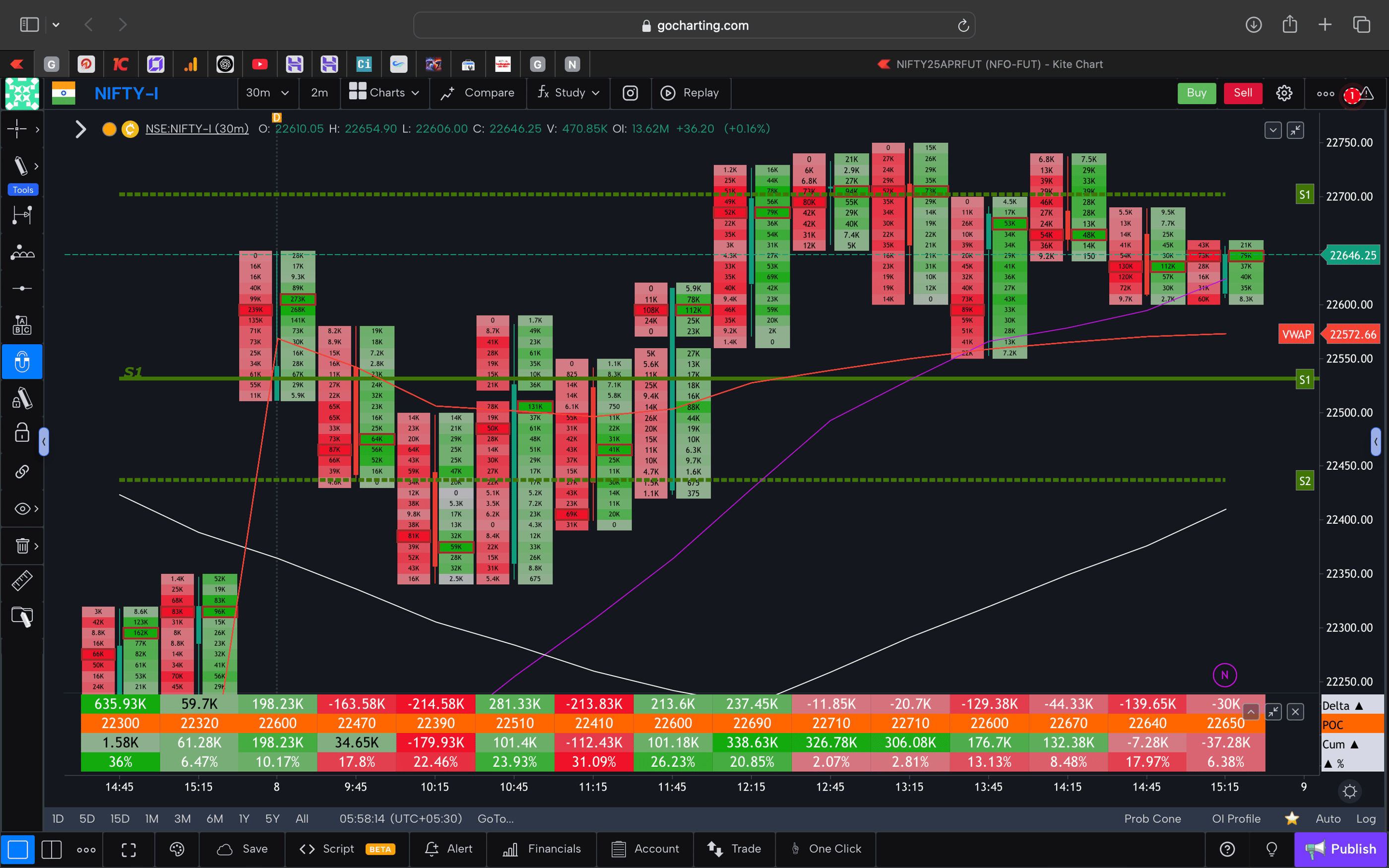The width and height of the screenshot is (1389, 868).
Task: Select the 5D timeframe tab
Action: pyautogui.click(x=86, y=818)
